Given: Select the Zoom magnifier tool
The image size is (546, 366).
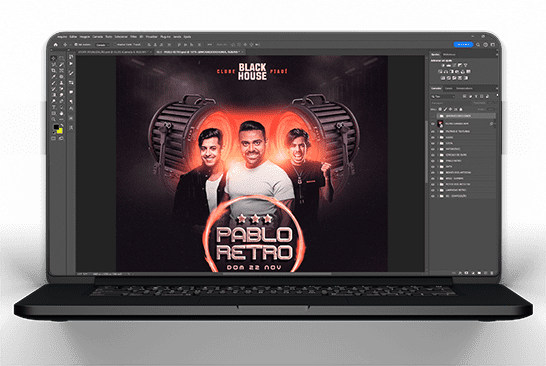Looking at the screenshot, I should click(53, 119).
